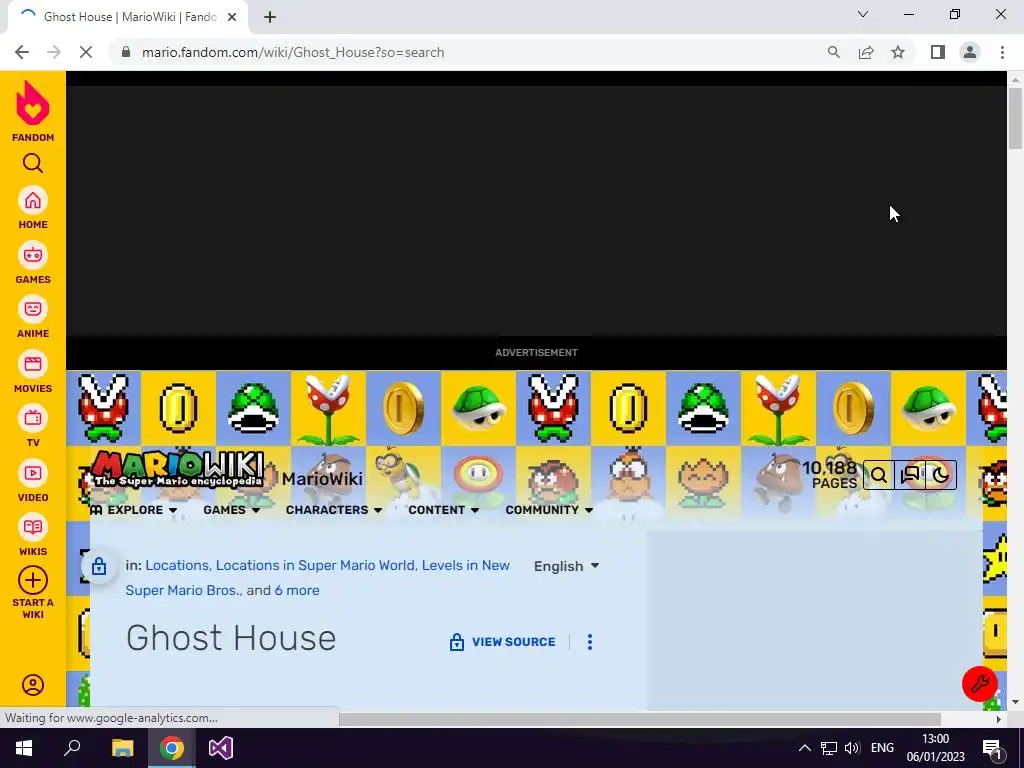Open the Locations category link
Screen dimensions: 1024x768
click(x=177, y=566)
